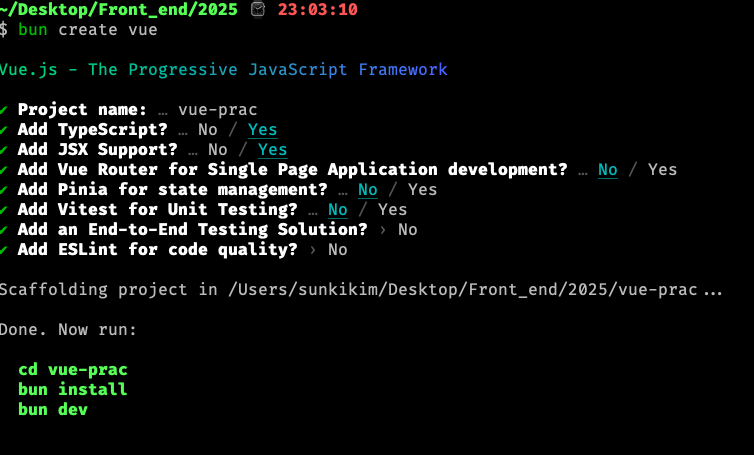
Task: Click underlined No for Vitest Unit Testing
Action: click(x=338, y=210)
